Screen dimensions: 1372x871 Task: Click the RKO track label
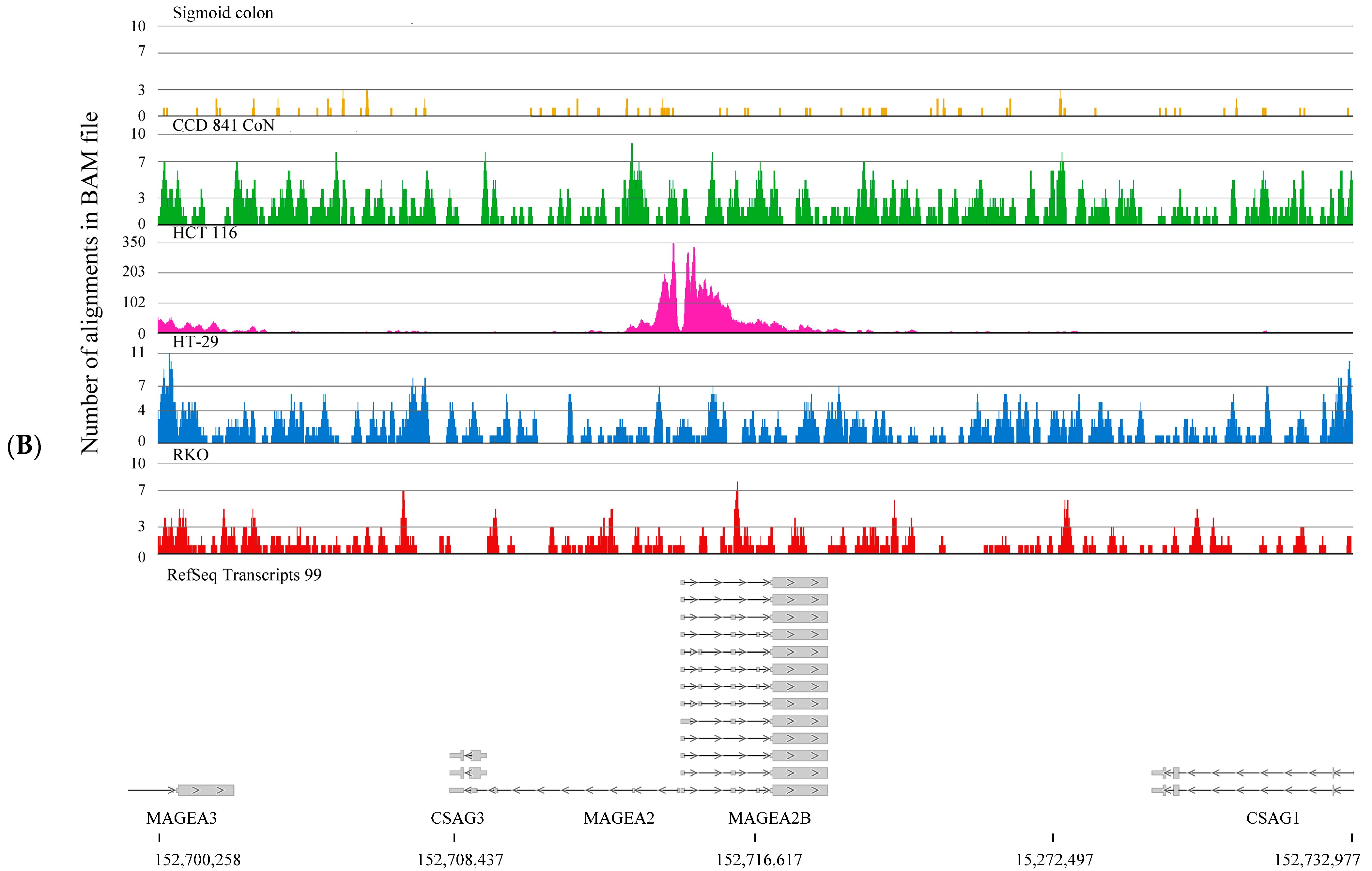tap(190, 455)
